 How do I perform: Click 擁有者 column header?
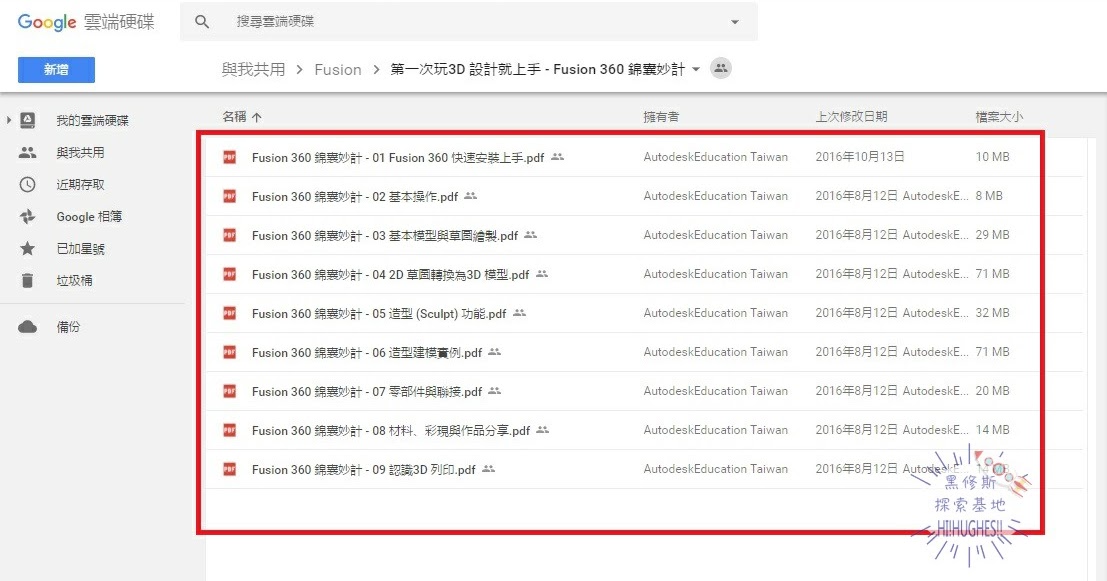click(661, 116)
